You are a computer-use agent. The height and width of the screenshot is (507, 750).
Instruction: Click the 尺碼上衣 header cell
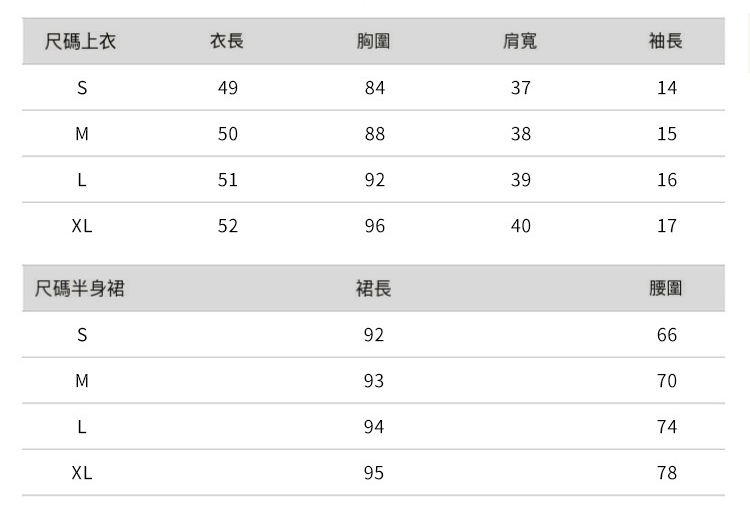click(81, 42)
